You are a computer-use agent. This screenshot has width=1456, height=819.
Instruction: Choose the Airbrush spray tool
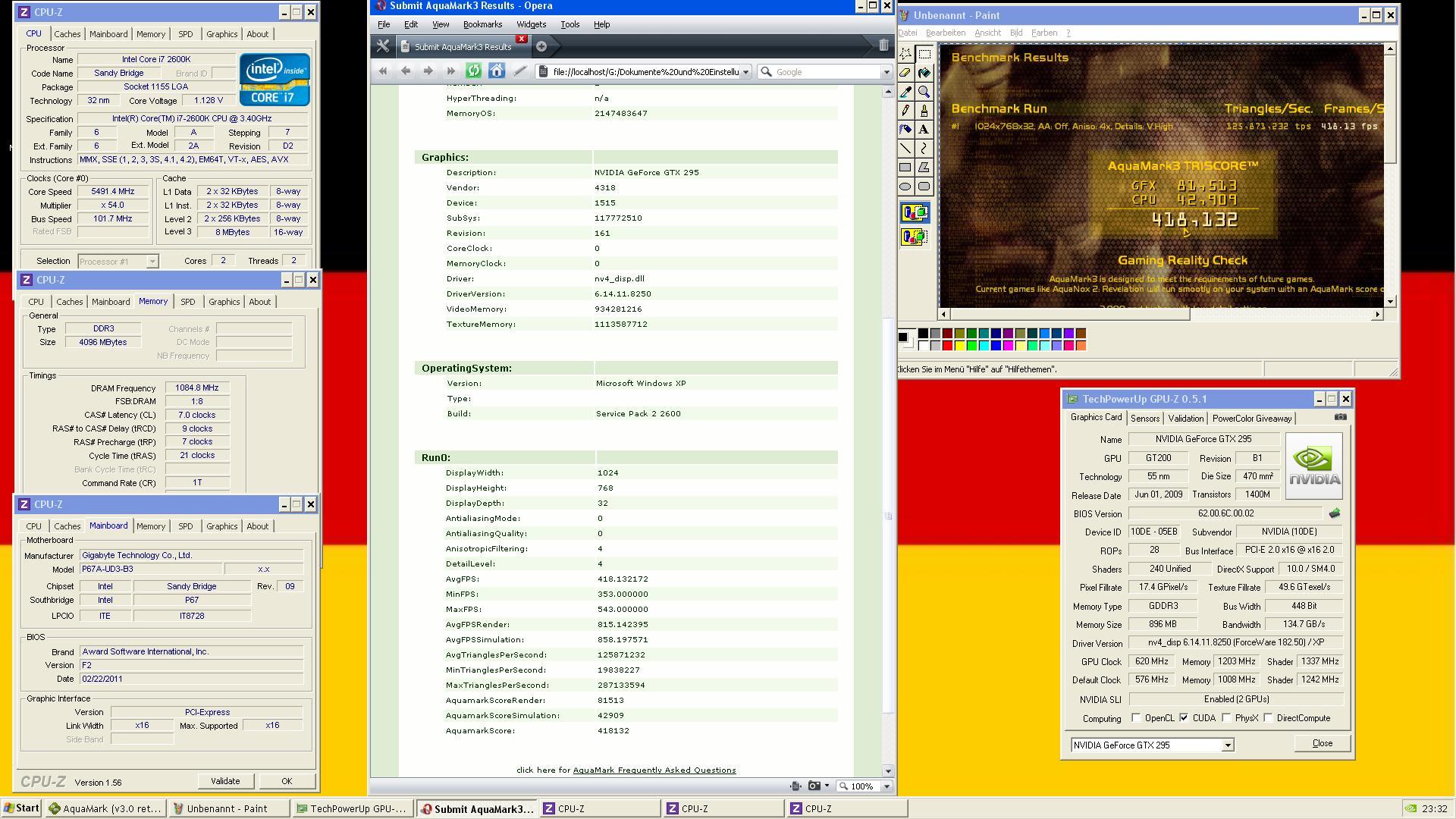(905, 130)
